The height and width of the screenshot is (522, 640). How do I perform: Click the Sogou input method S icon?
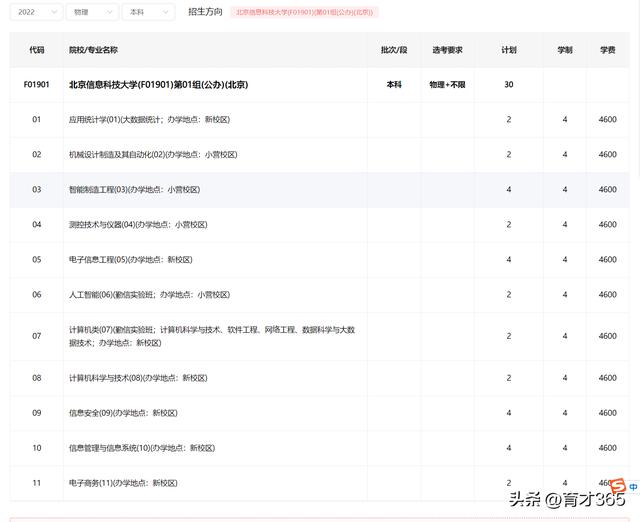pos(618,486)
